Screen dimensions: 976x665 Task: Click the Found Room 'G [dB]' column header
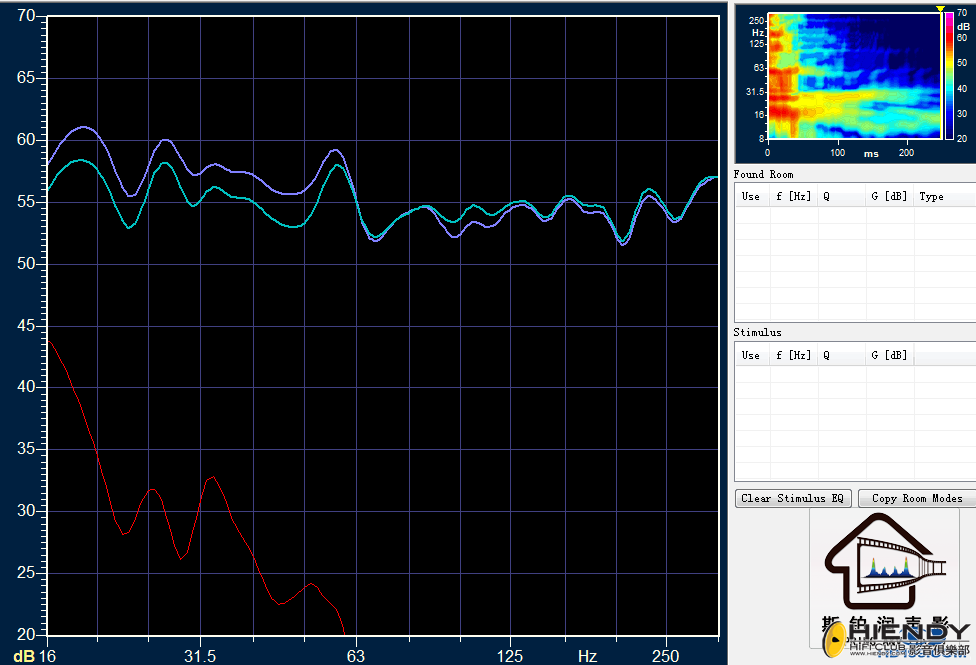(889, 196)
